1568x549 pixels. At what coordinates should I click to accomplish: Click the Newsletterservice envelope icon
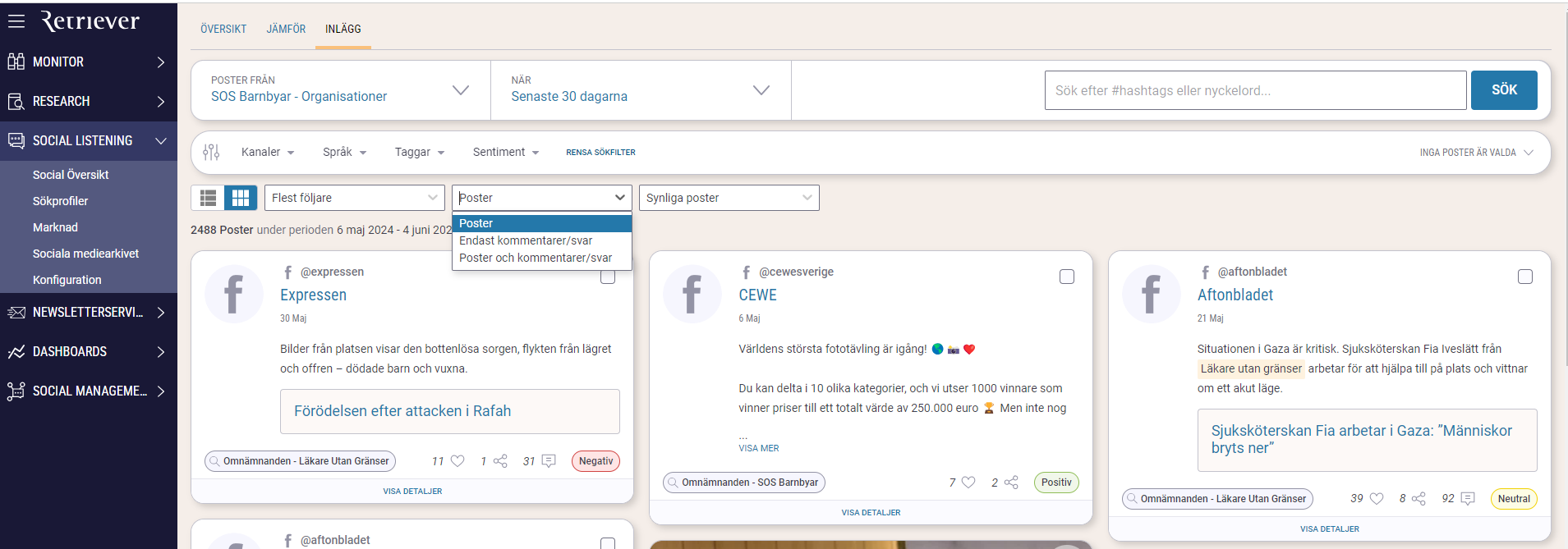16,312
